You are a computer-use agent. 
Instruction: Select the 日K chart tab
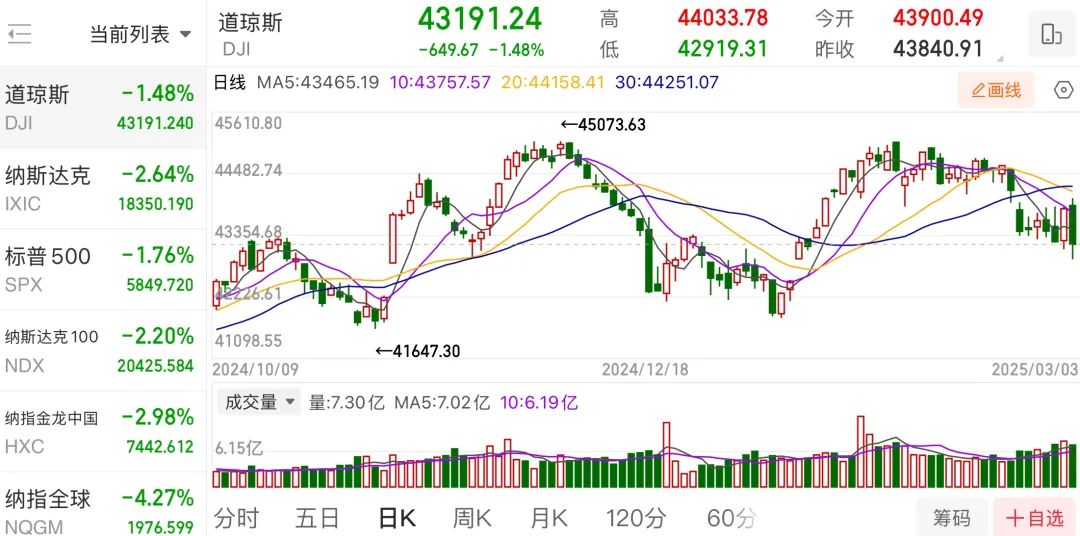[396, 518]
